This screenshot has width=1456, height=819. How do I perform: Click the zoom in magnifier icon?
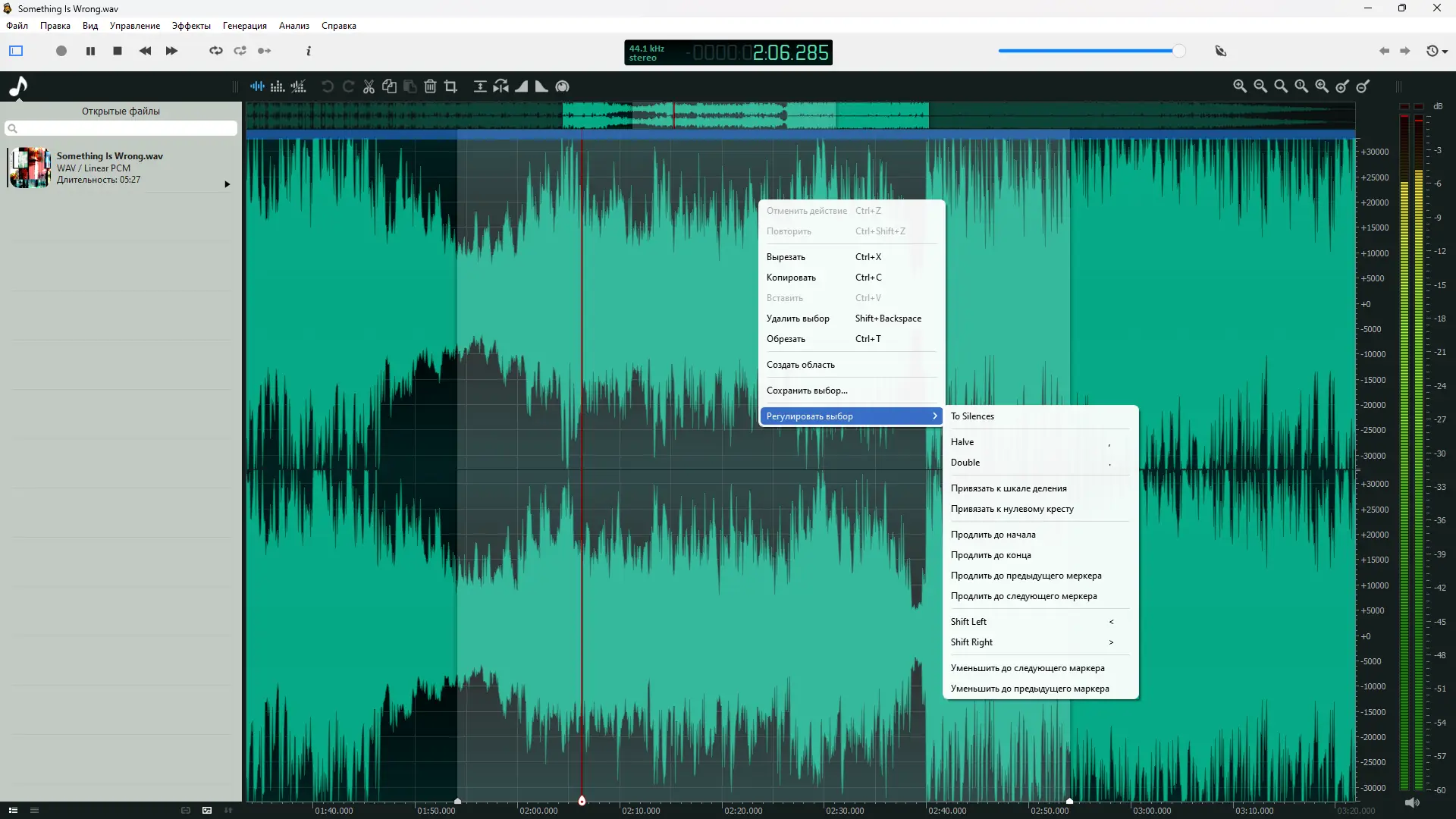pos(1239,86)
